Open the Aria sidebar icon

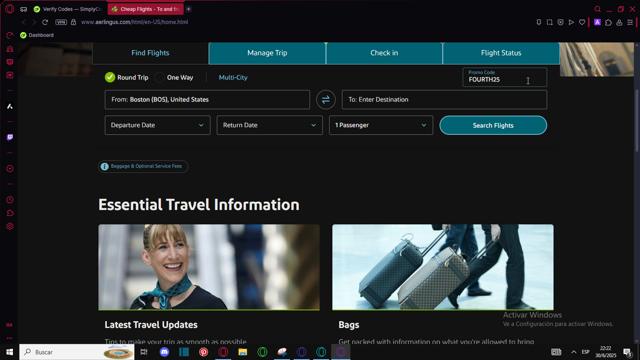pyautogui.click(x=10, y=107)
